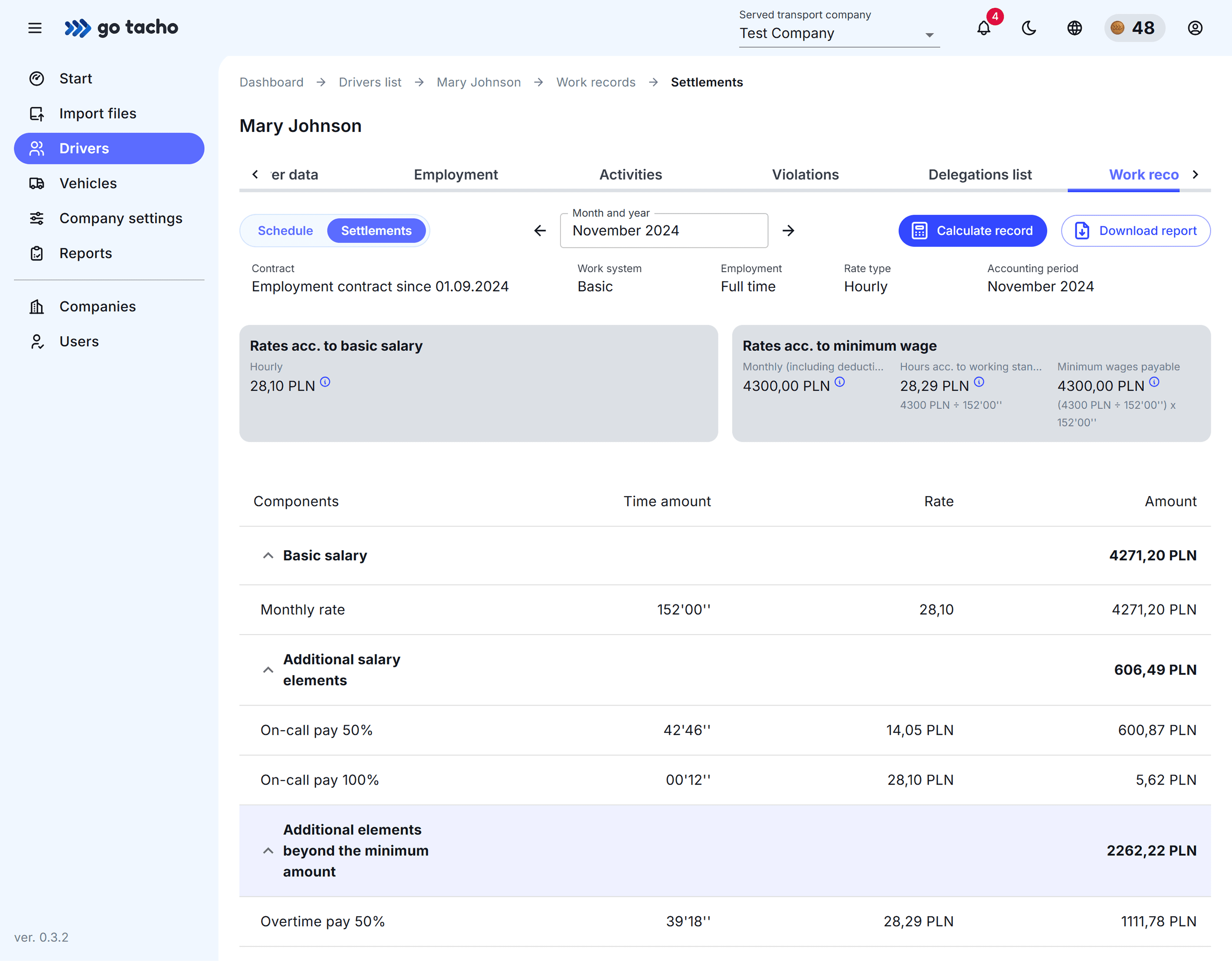Click the Time amount column header

(x=667, y=501)
